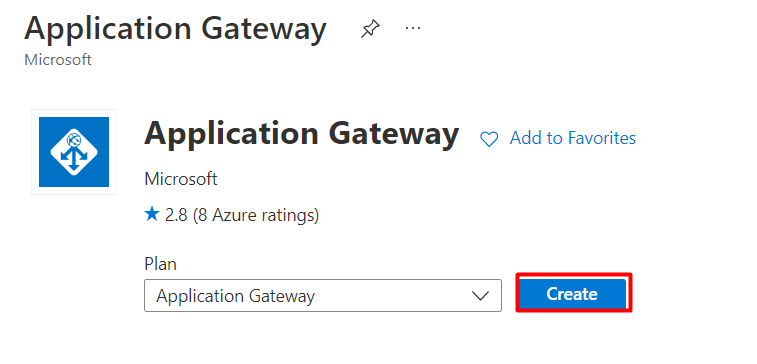Click the Create button

(572, 294)
